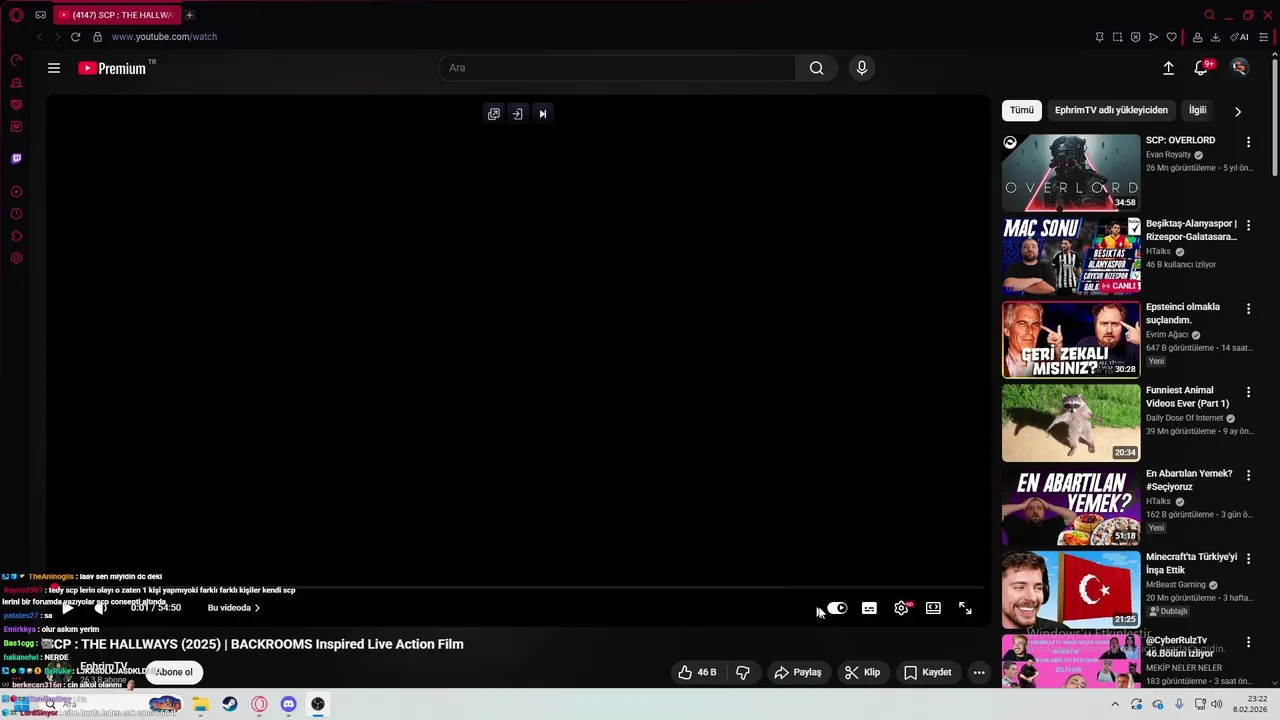
Task: Open Easy Setup menu icon
Action: (x=1264, y=37)
